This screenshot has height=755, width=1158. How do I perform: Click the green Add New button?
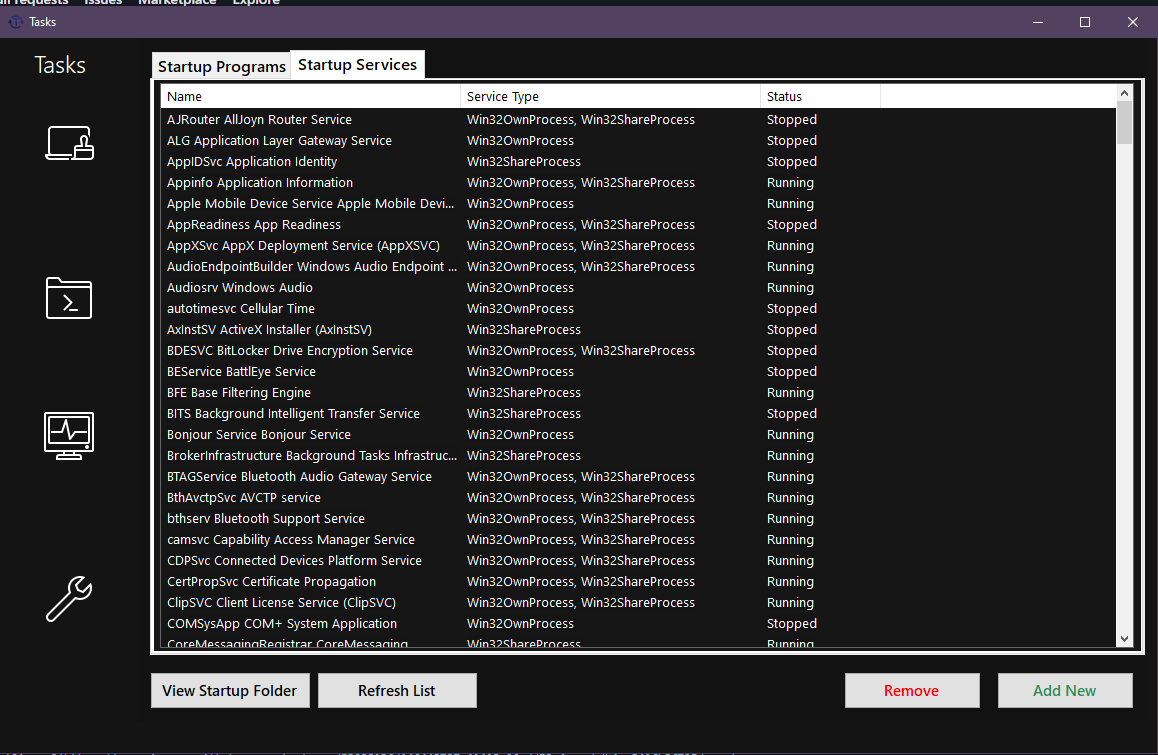coord(1064,691)
